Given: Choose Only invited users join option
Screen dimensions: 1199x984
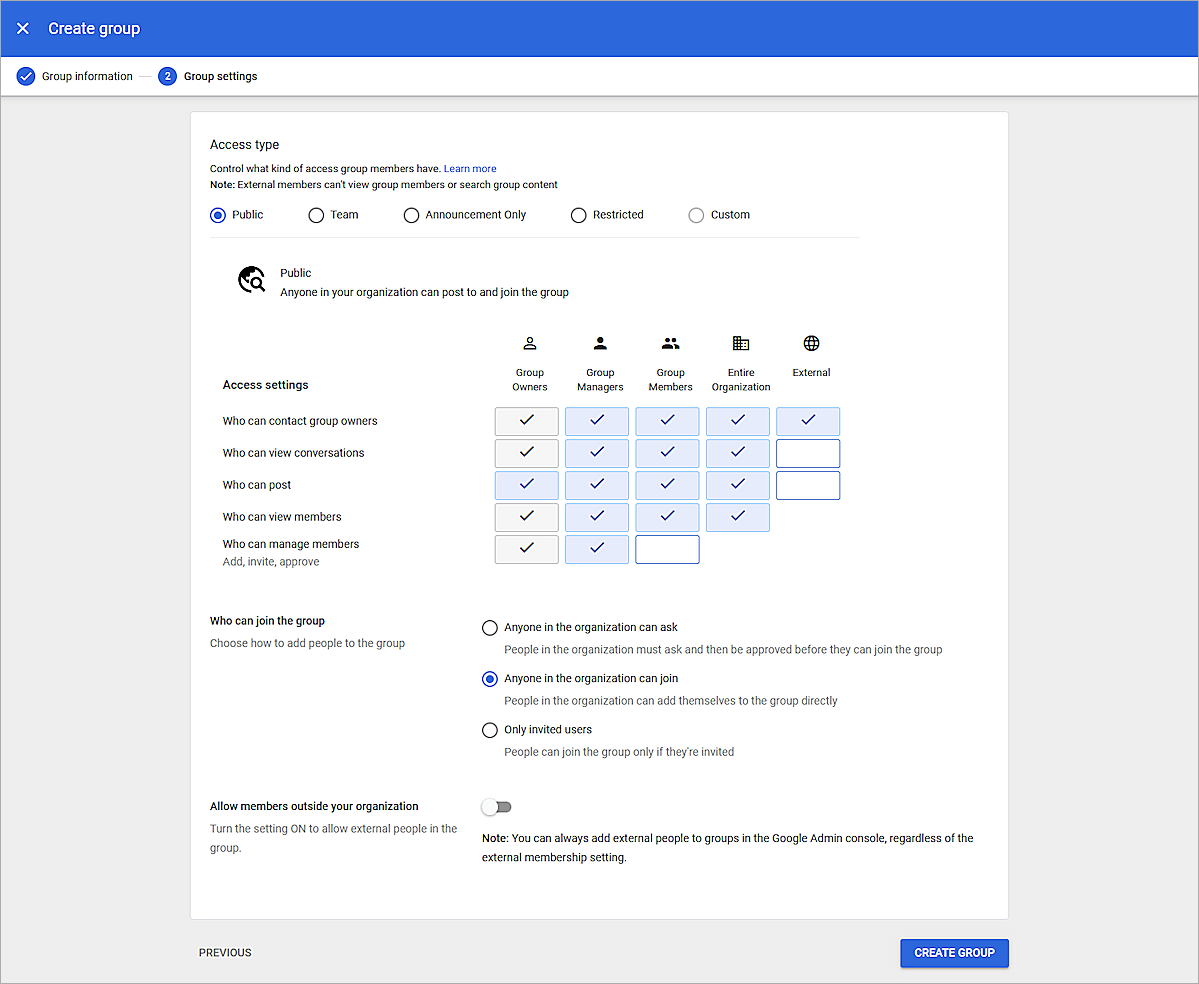Looking at the screenshot, I should pyautogui.click(x=489, y=730).
